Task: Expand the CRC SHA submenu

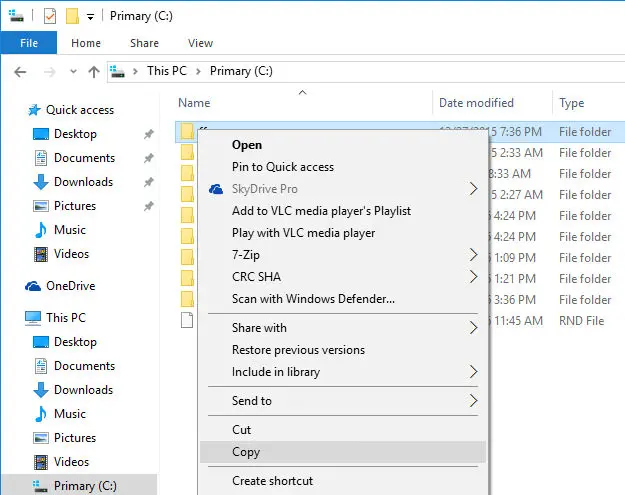Action: (342, 277)
